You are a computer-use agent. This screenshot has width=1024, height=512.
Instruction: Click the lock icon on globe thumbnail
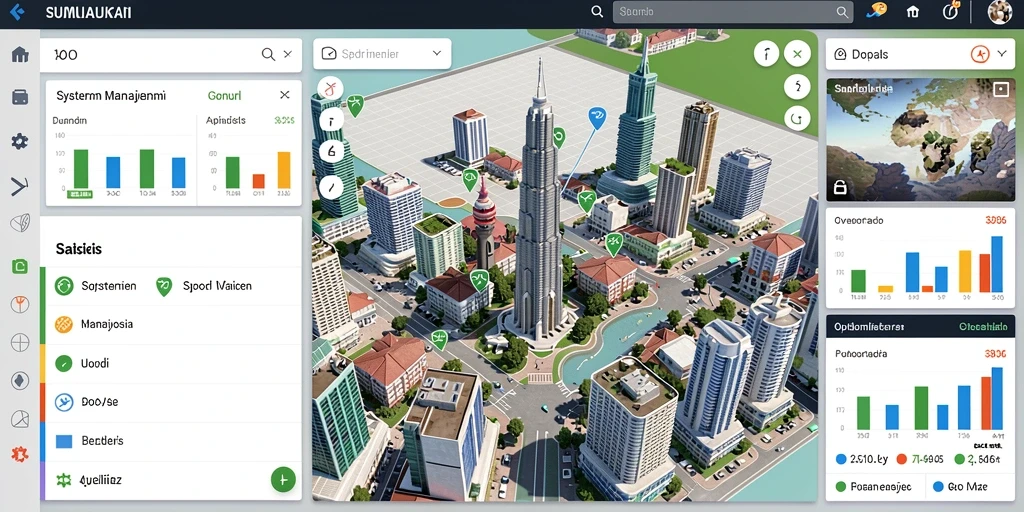coord(840,189)
